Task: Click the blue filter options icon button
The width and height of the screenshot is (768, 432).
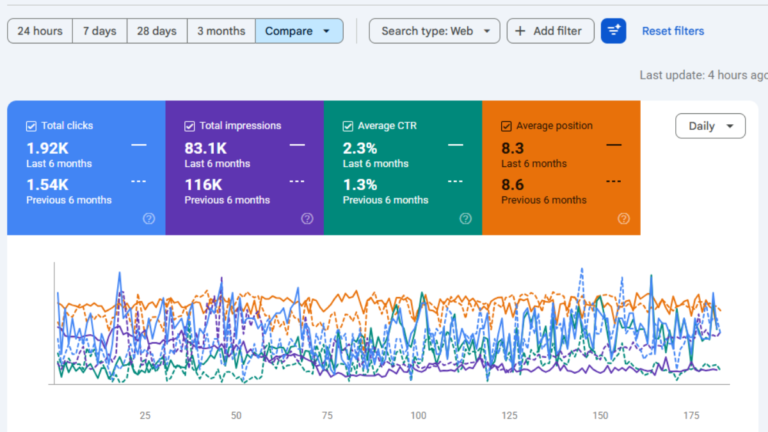Action: (x=613, y=31)
